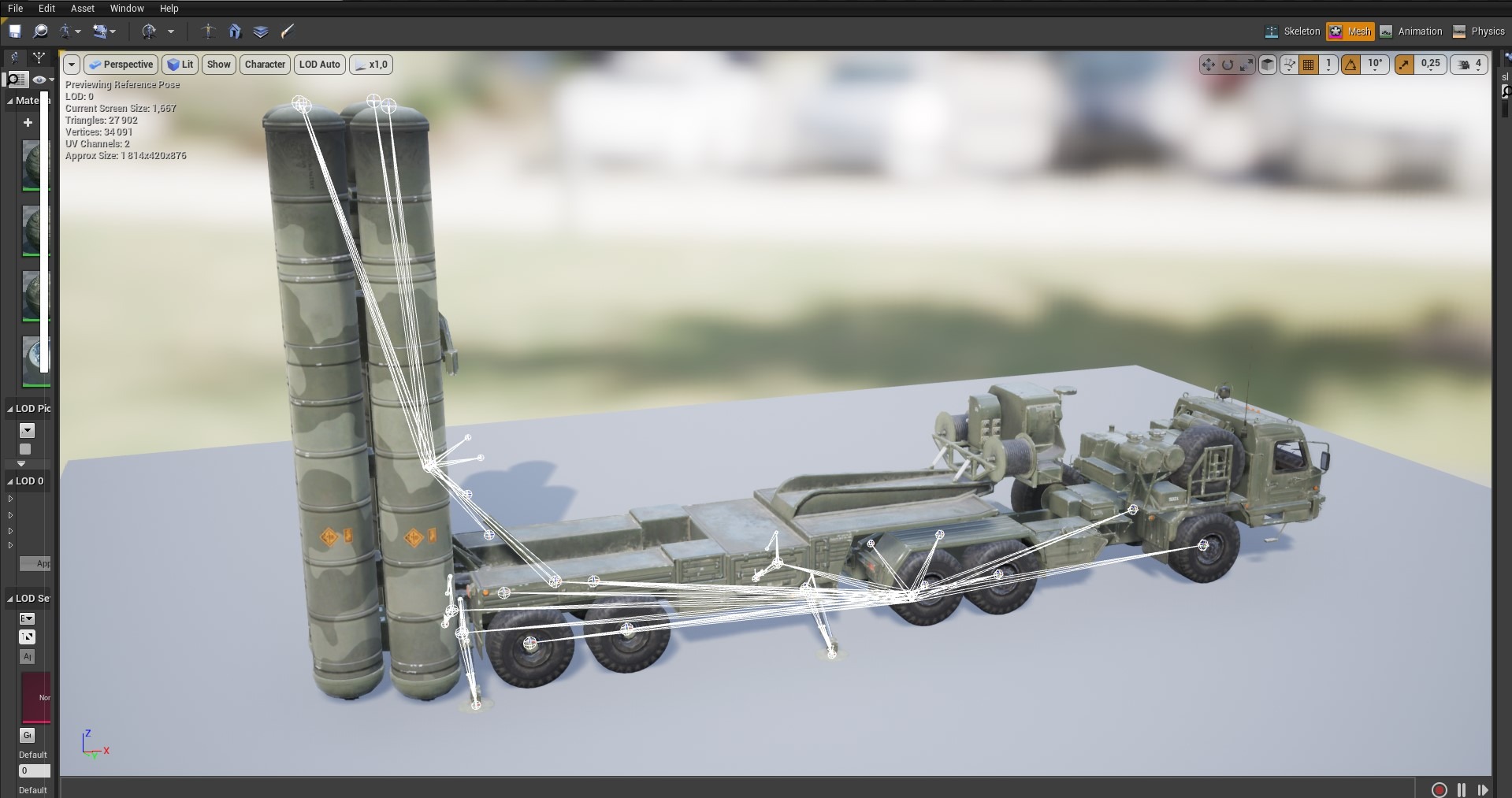1512x798 pixels.
Task: Click the Section Selection T-pose icon
Action: pos(208,32)
